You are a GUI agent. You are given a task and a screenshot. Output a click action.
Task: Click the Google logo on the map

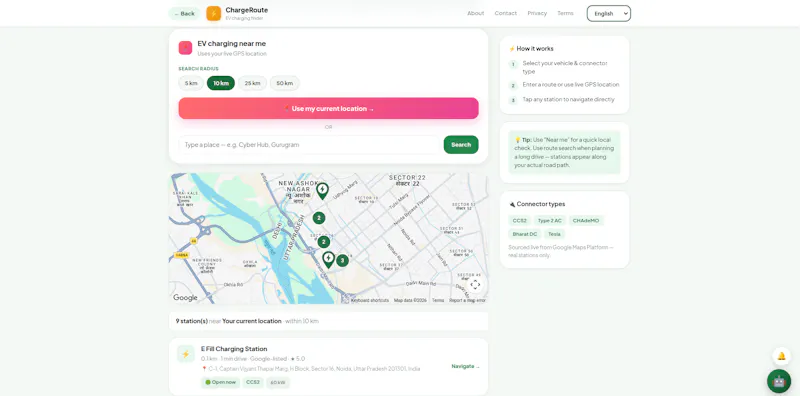(x=185, y=298)
